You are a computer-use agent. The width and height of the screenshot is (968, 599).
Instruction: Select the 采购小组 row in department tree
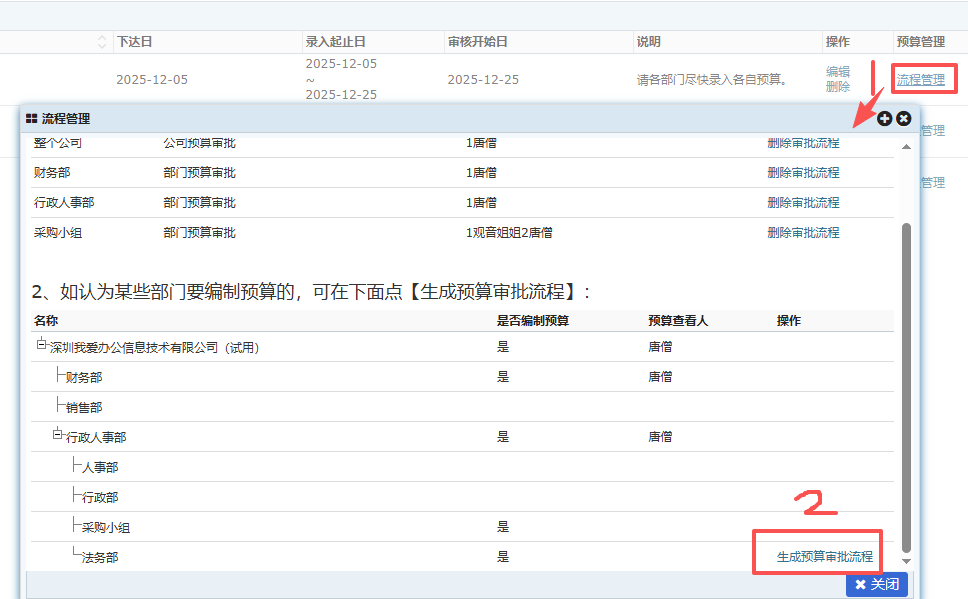106,527
